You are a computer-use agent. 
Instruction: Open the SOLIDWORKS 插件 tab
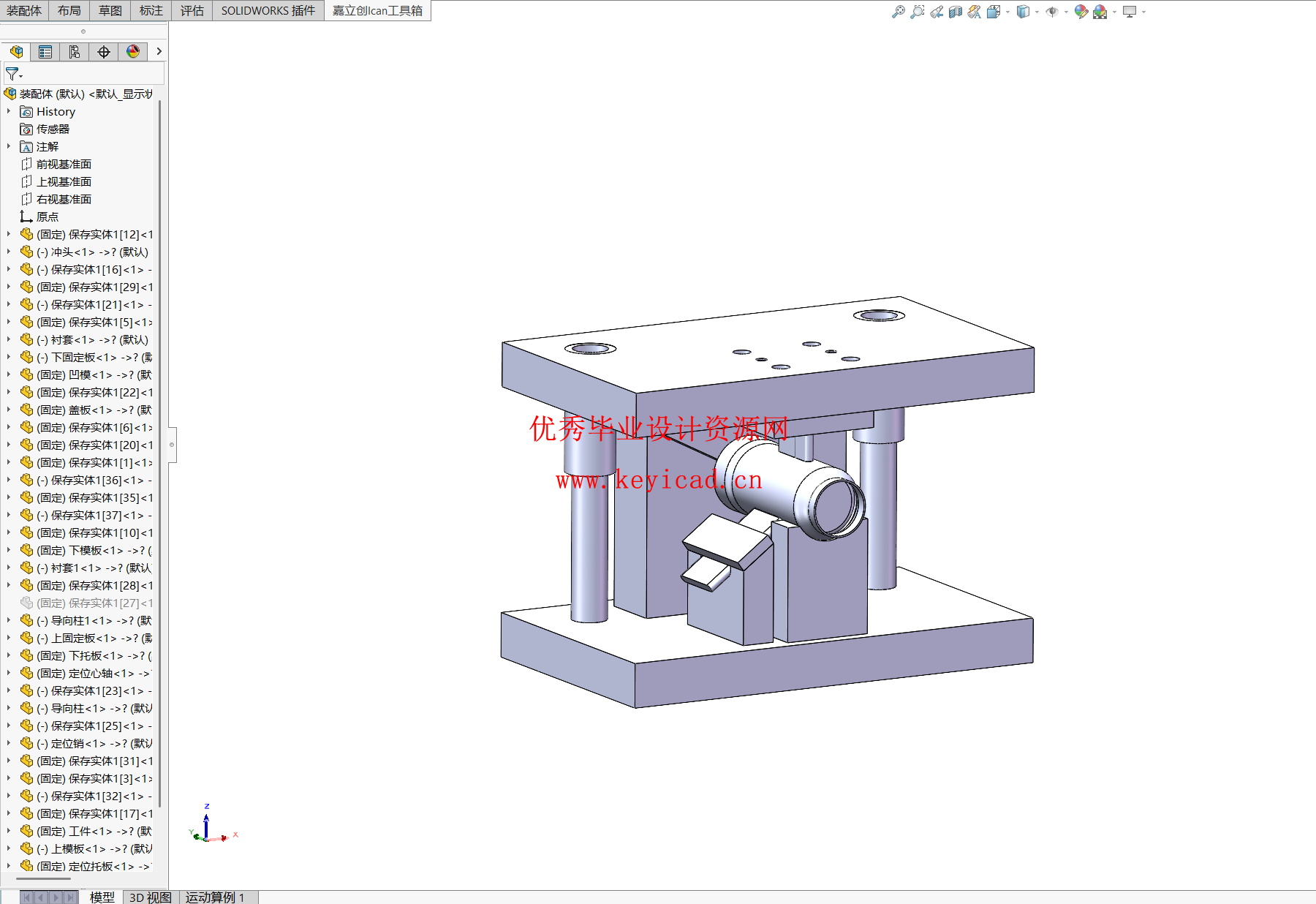pyautogui.click(x=268, y=11)
